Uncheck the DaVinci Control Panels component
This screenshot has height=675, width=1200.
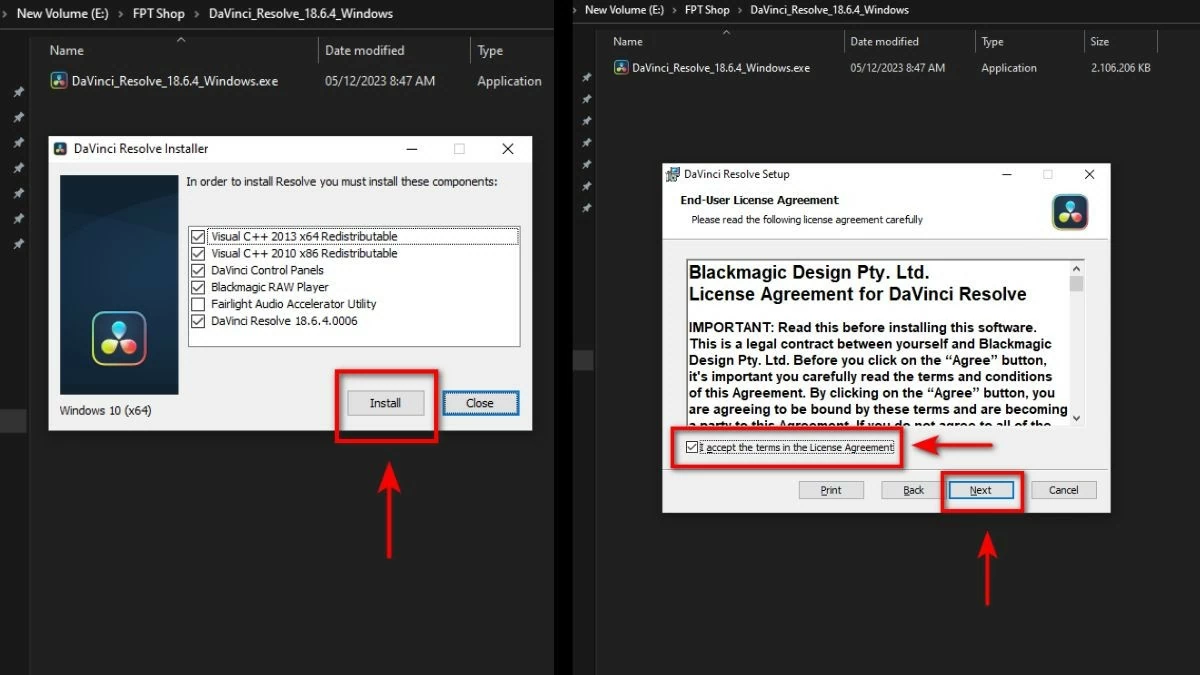198,270
